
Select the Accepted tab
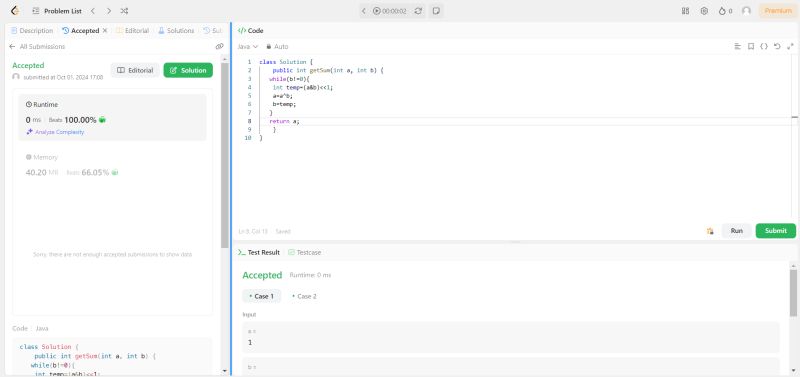tap(81, 31)
